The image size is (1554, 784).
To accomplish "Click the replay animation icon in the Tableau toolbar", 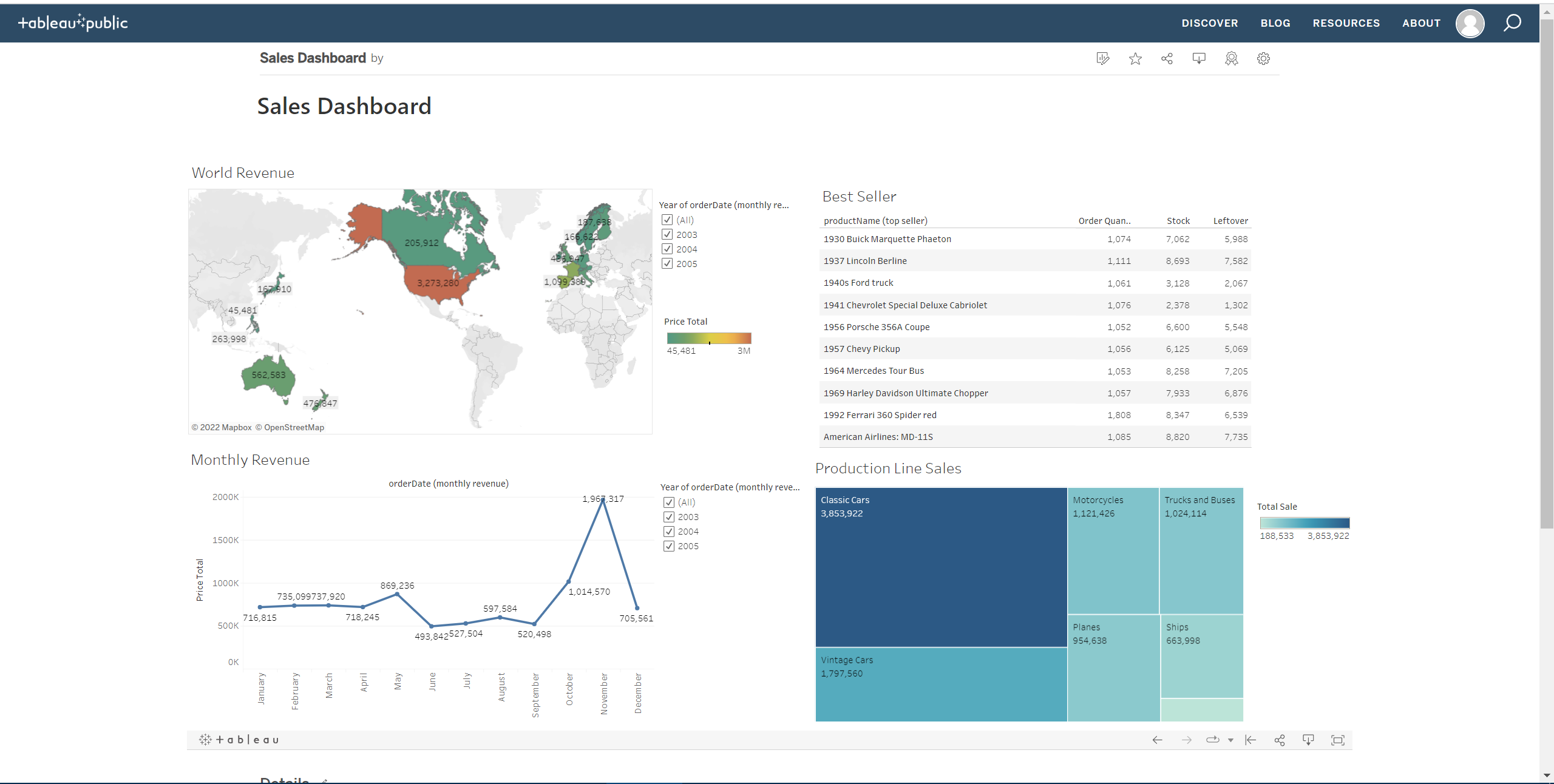I will pyautogui.click(x=1212, y=740).
